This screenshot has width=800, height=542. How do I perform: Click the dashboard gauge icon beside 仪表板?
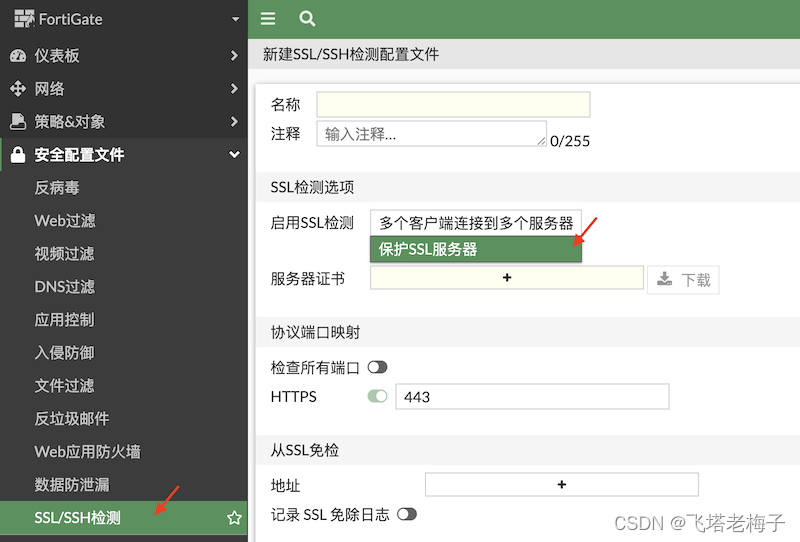[18, 56]
